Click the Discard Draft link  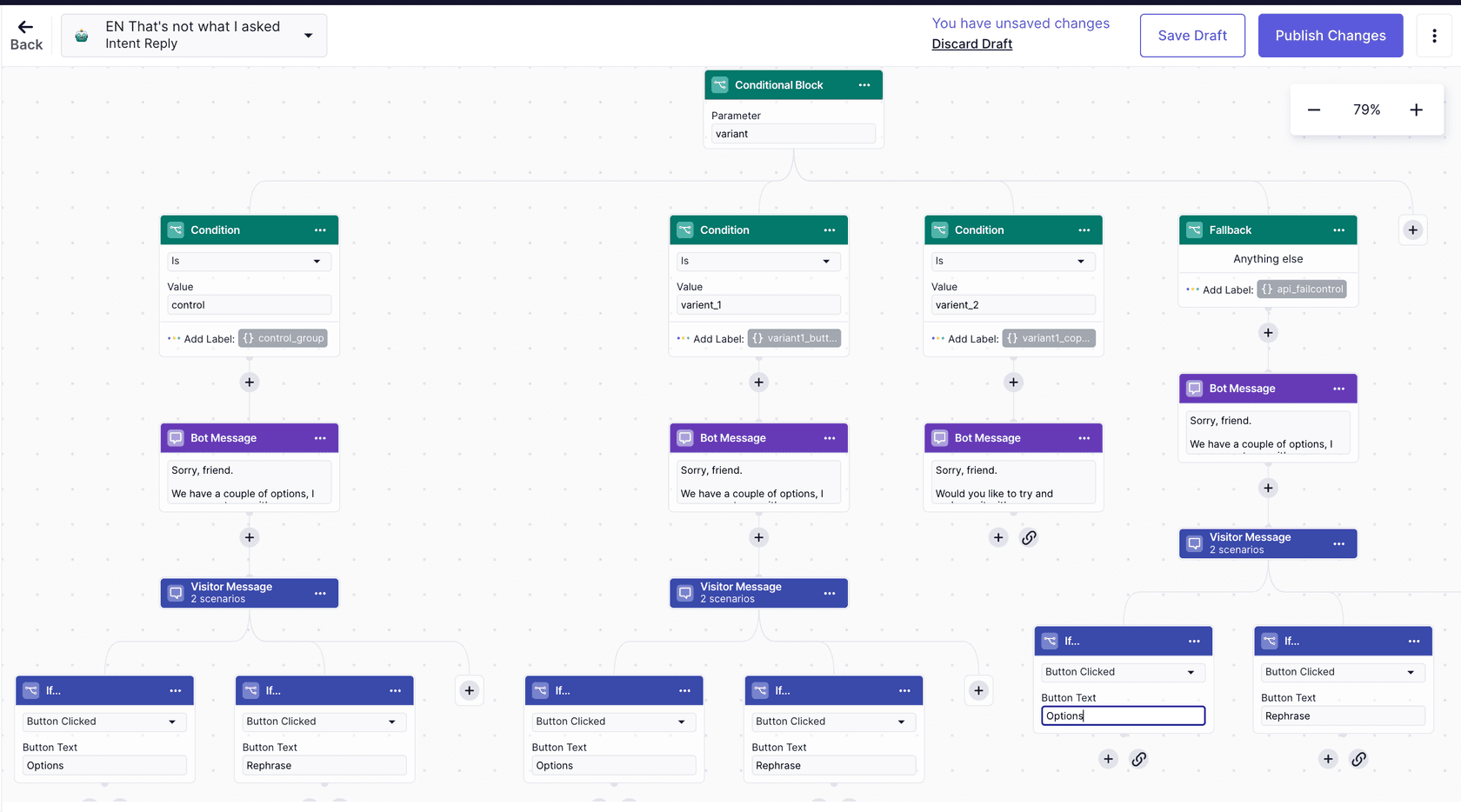point(972,44)
